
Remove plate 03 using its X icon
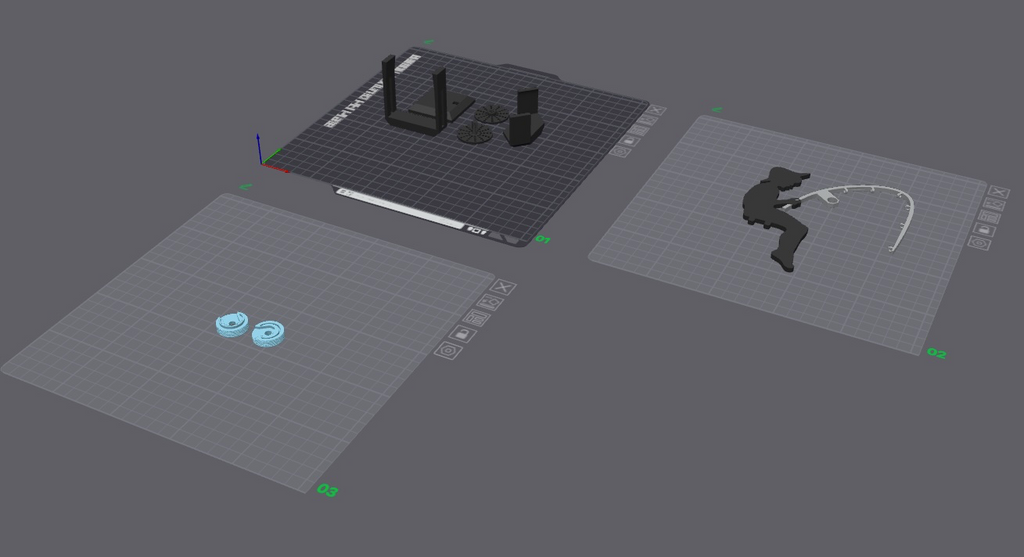coord(503,287)
